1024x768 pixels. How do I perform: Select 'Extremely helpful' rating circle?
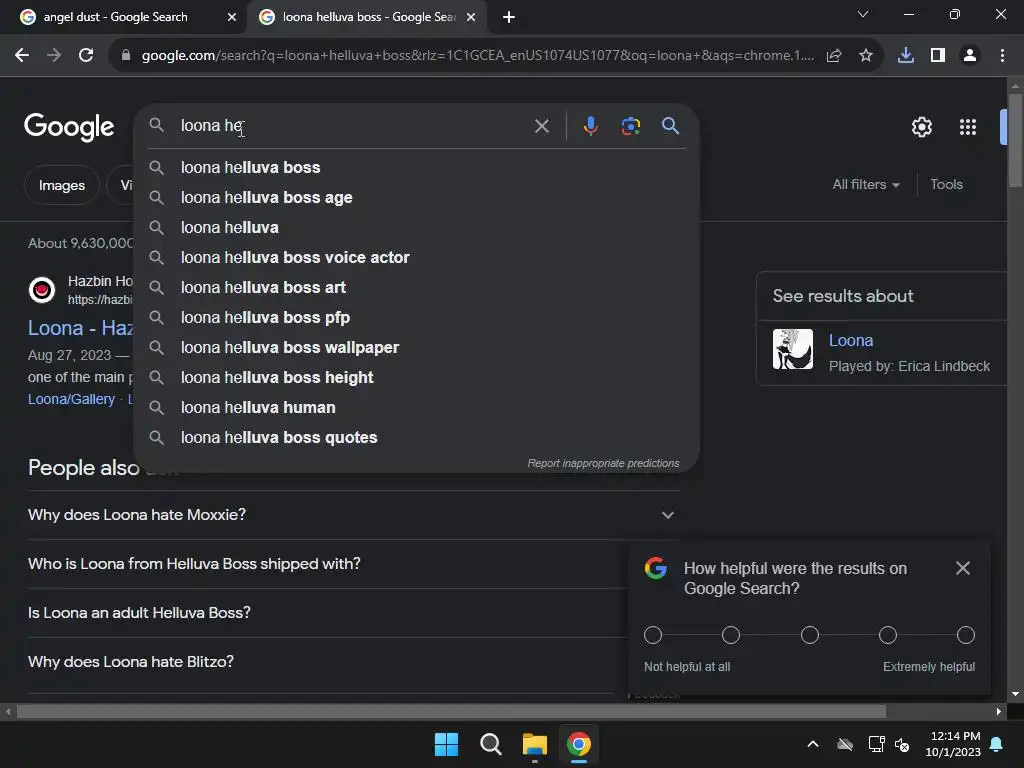pos(965,635)
